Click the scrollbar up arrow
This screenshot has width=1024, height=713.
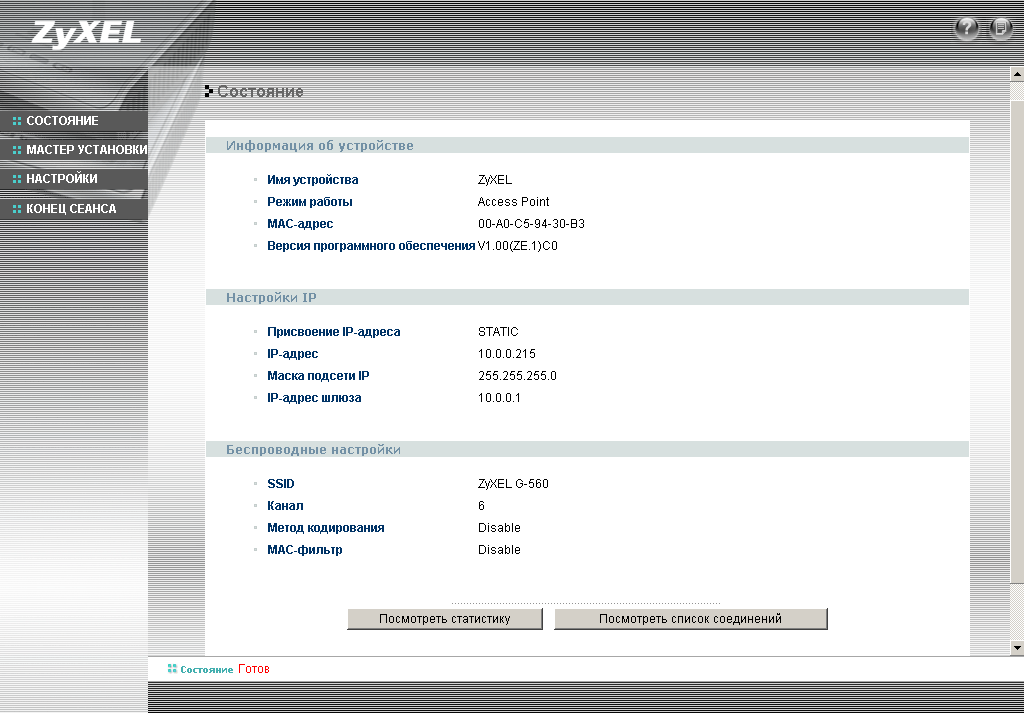click(x=1017, y=73)
